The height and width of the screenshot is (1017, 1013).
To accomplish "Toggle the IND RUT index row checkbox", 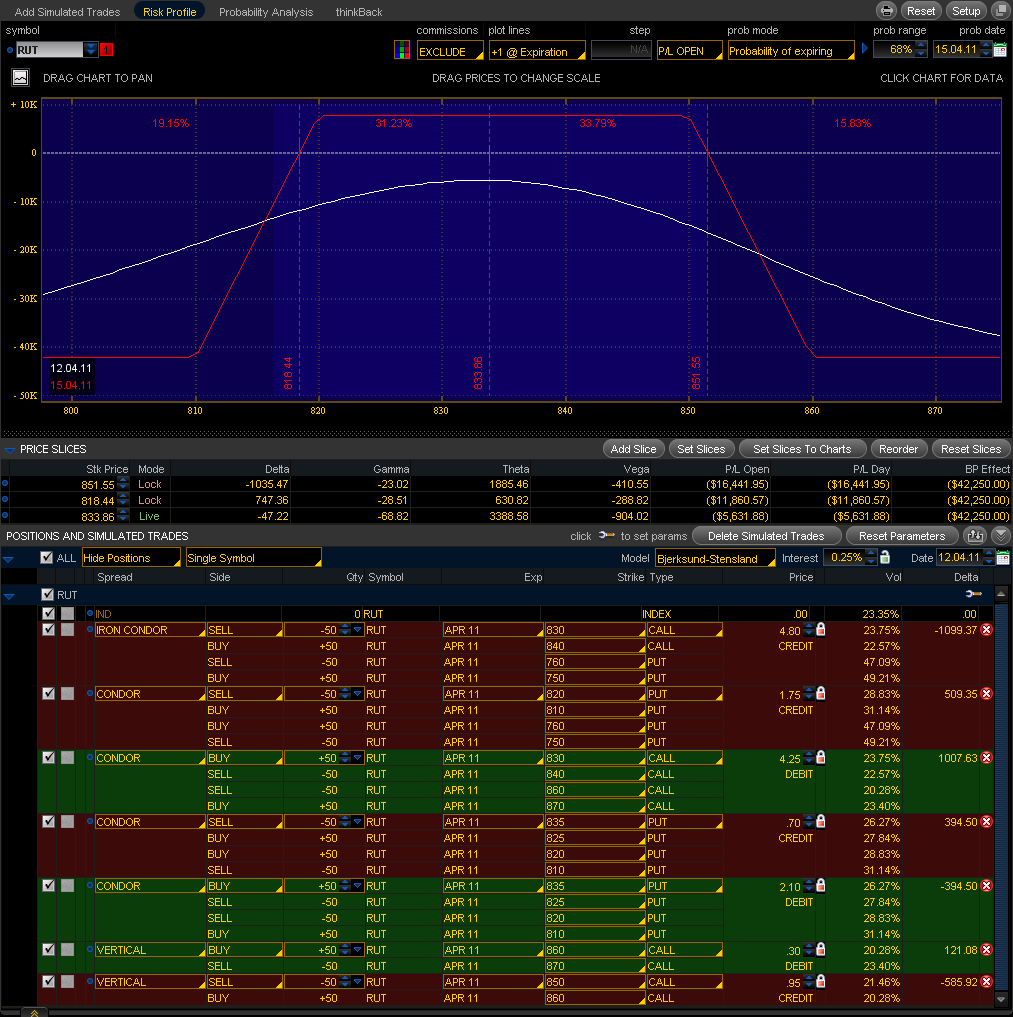I will tap(48, 613).
